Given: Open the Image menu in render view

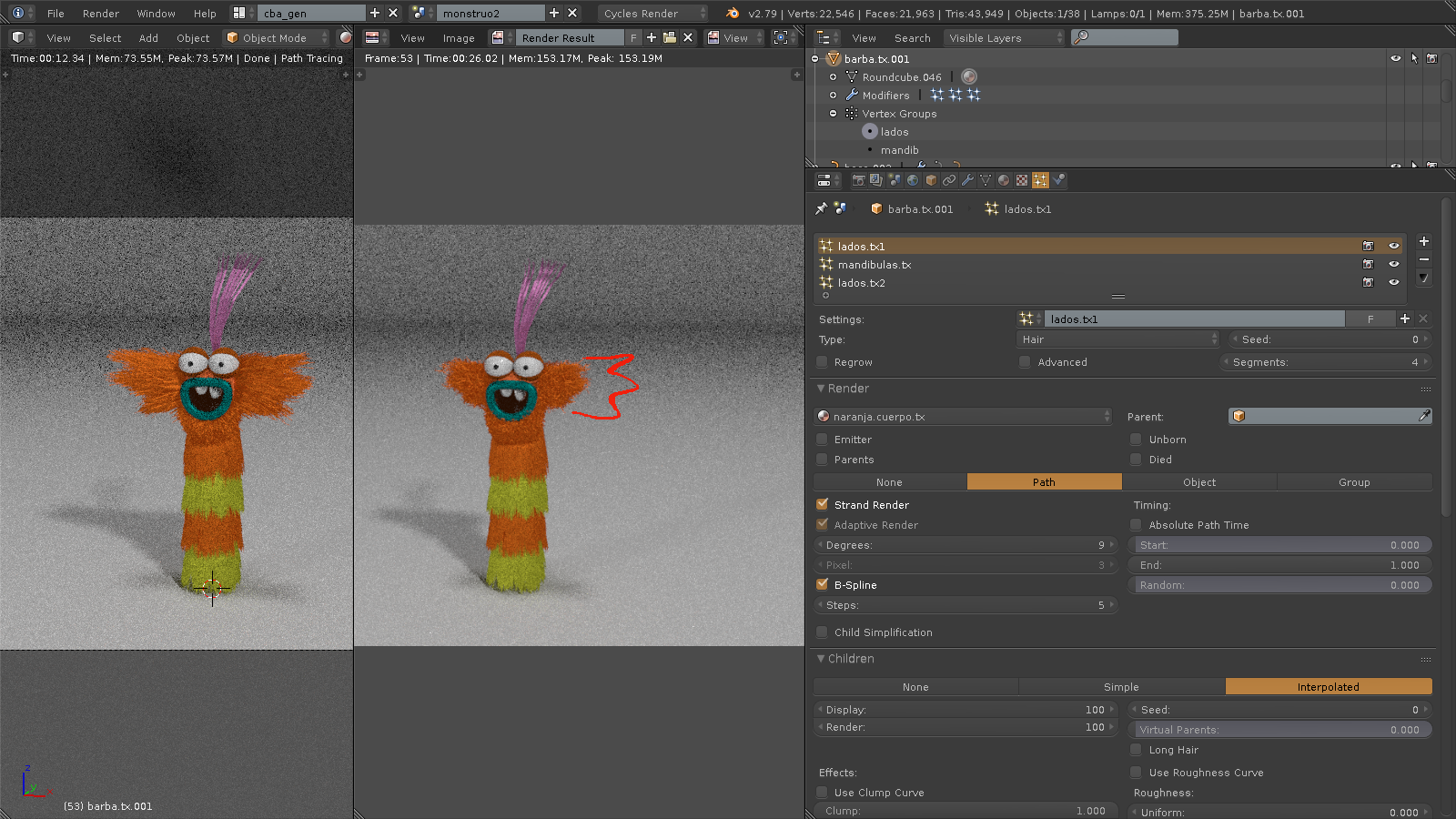Looking at the screenshot, I should [459, 38].
